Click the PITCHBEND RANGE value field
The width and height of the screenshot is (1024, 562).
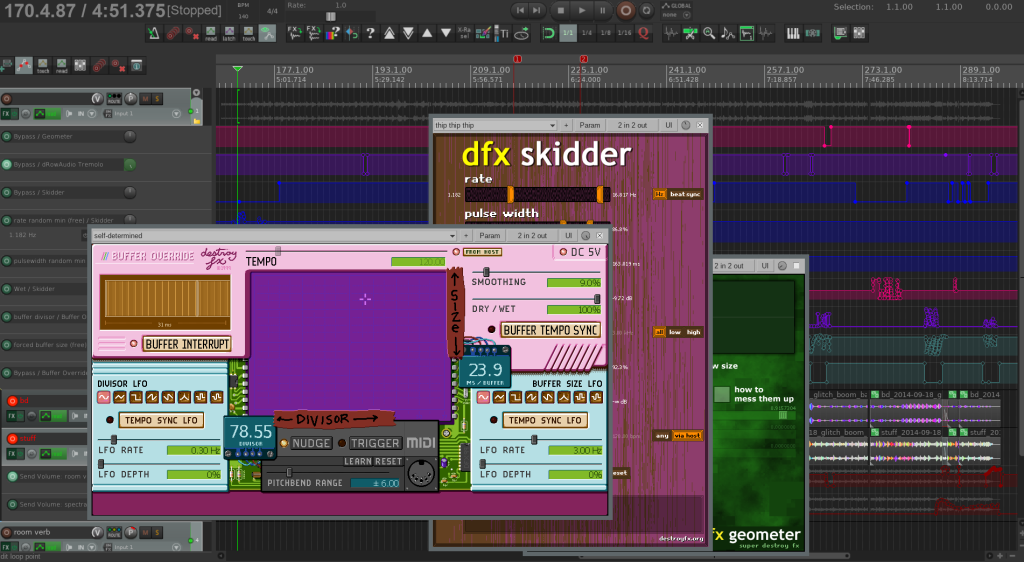(x=376, y=484)
